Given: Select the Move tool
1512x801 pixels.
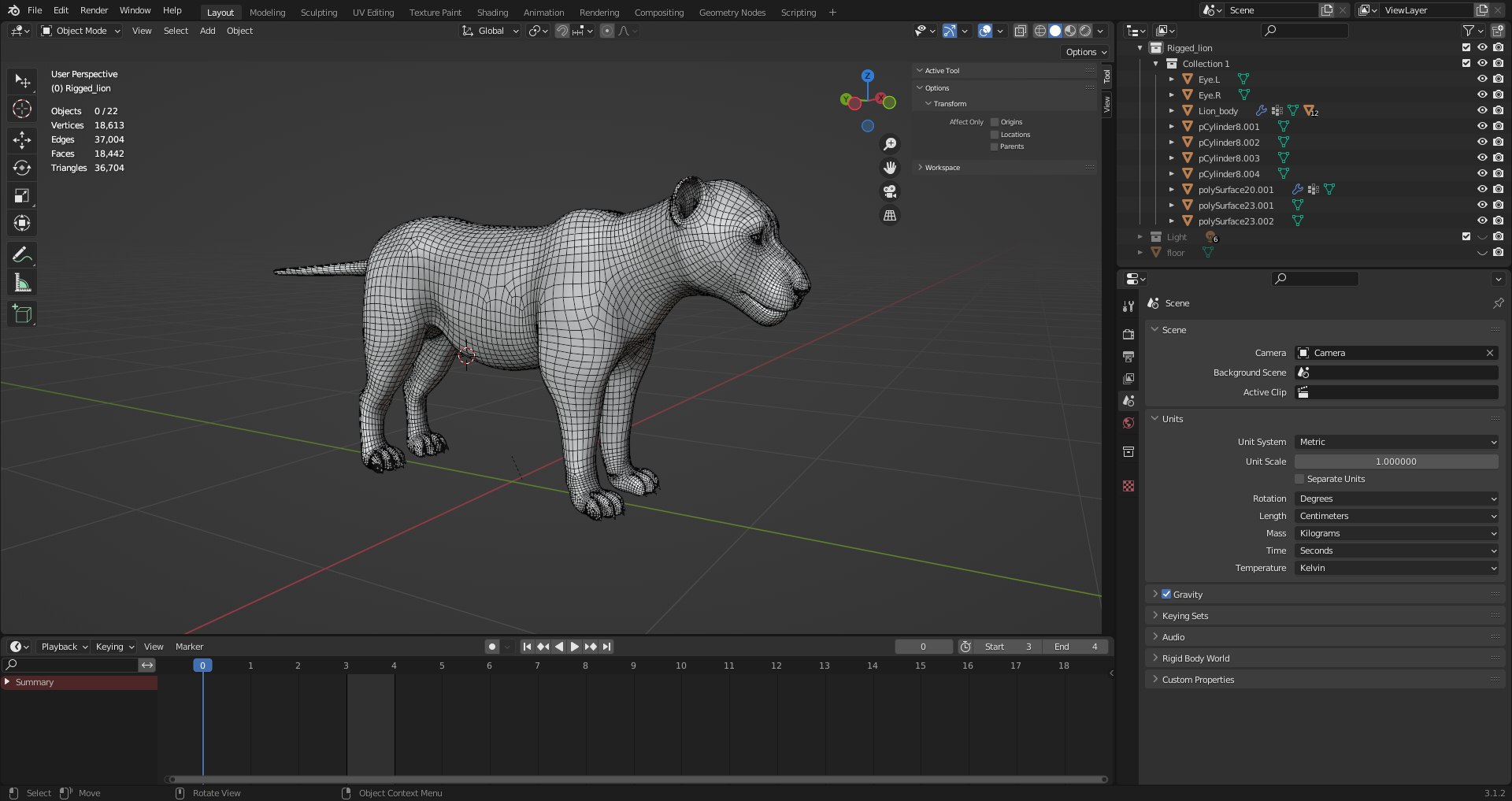Looking at the screenshot, I should click(x=22, y=140).
